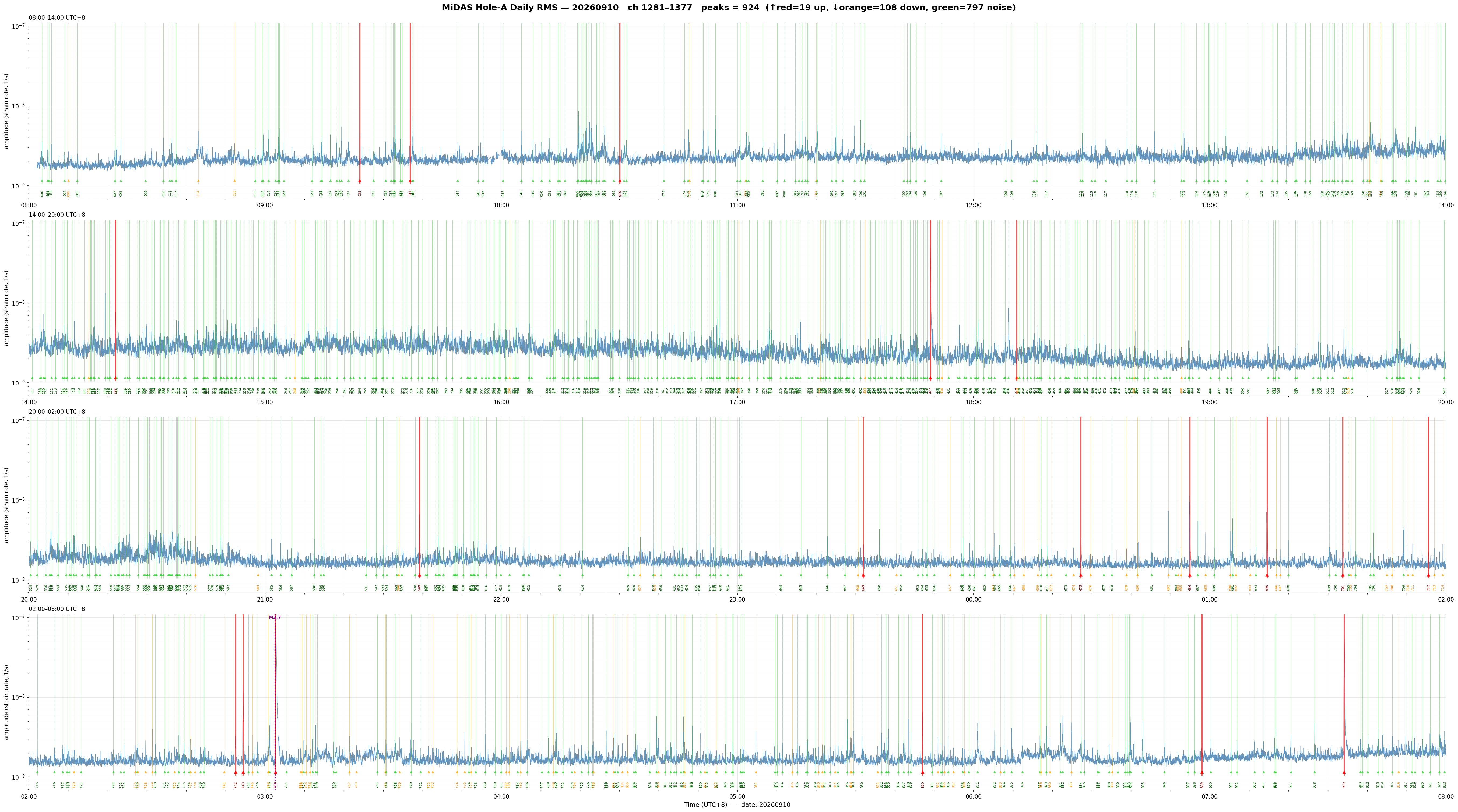This screenshot has width=1458, height=812.
Task: Click the green noise peak label 048
Action: pos(521,194)
